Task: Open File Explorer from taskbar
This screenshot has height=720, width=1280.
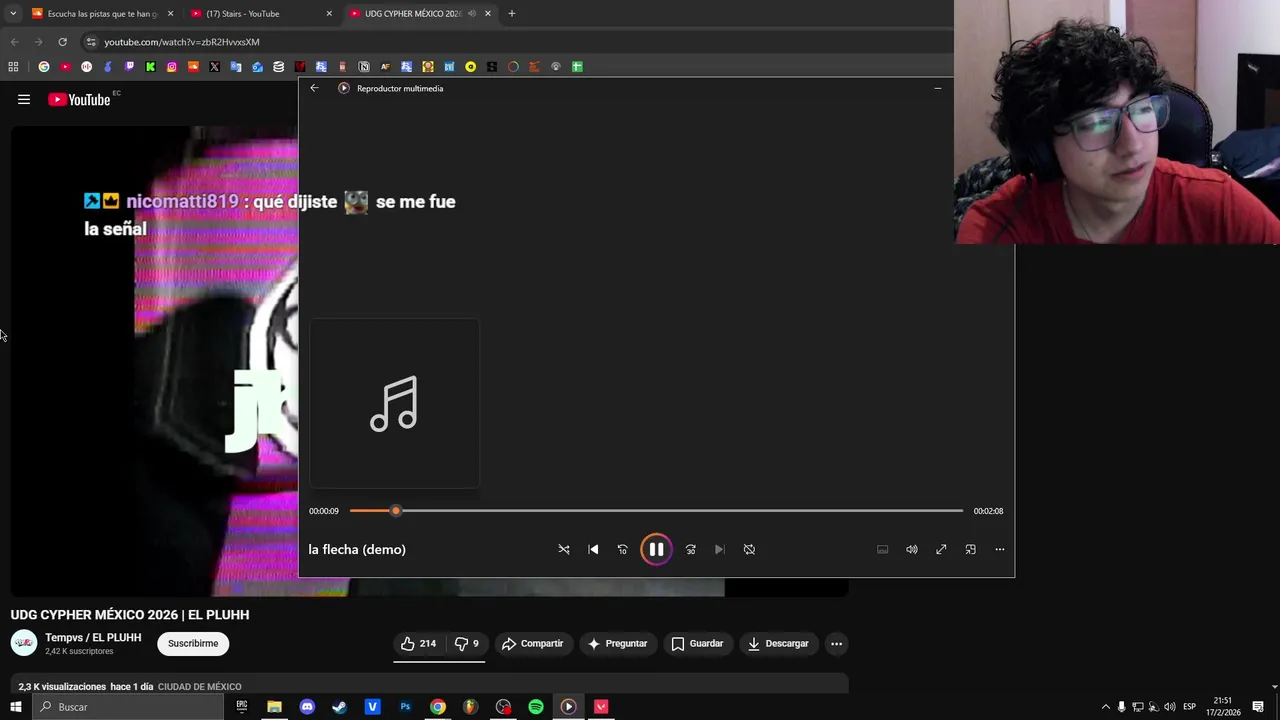Action: 274,707
